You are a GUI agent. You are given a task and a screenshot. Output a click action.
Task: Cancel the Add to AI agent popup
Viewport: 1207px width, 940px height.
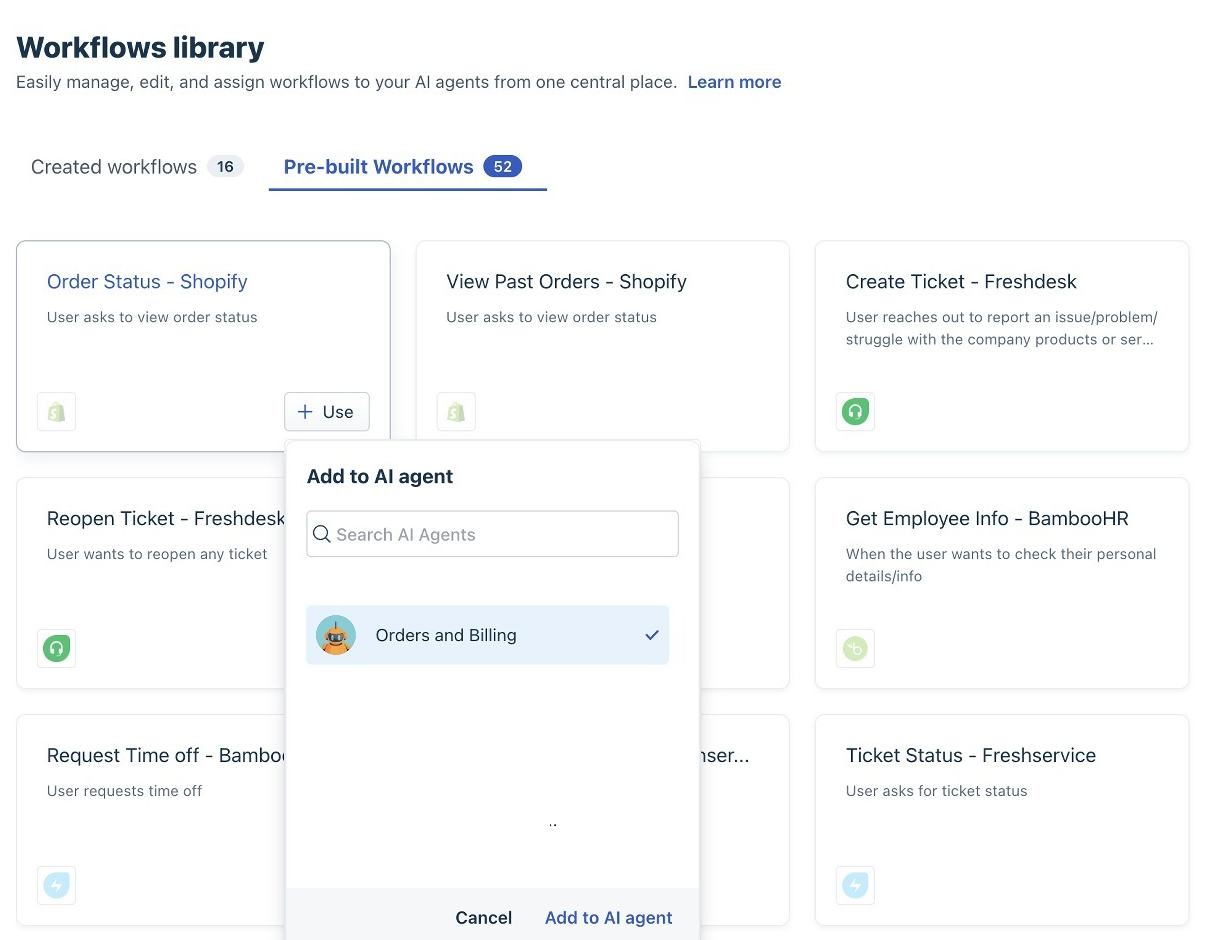[484, 918]
